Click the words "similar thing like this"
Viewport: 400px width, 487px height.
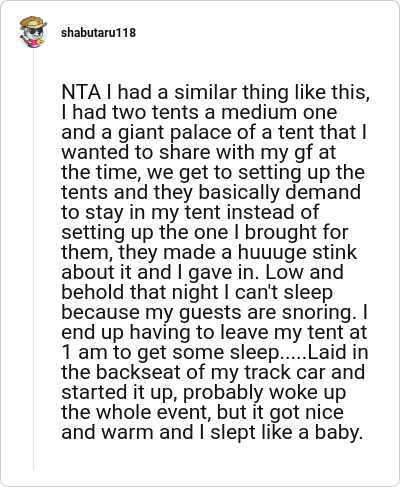tap(272, 92)
